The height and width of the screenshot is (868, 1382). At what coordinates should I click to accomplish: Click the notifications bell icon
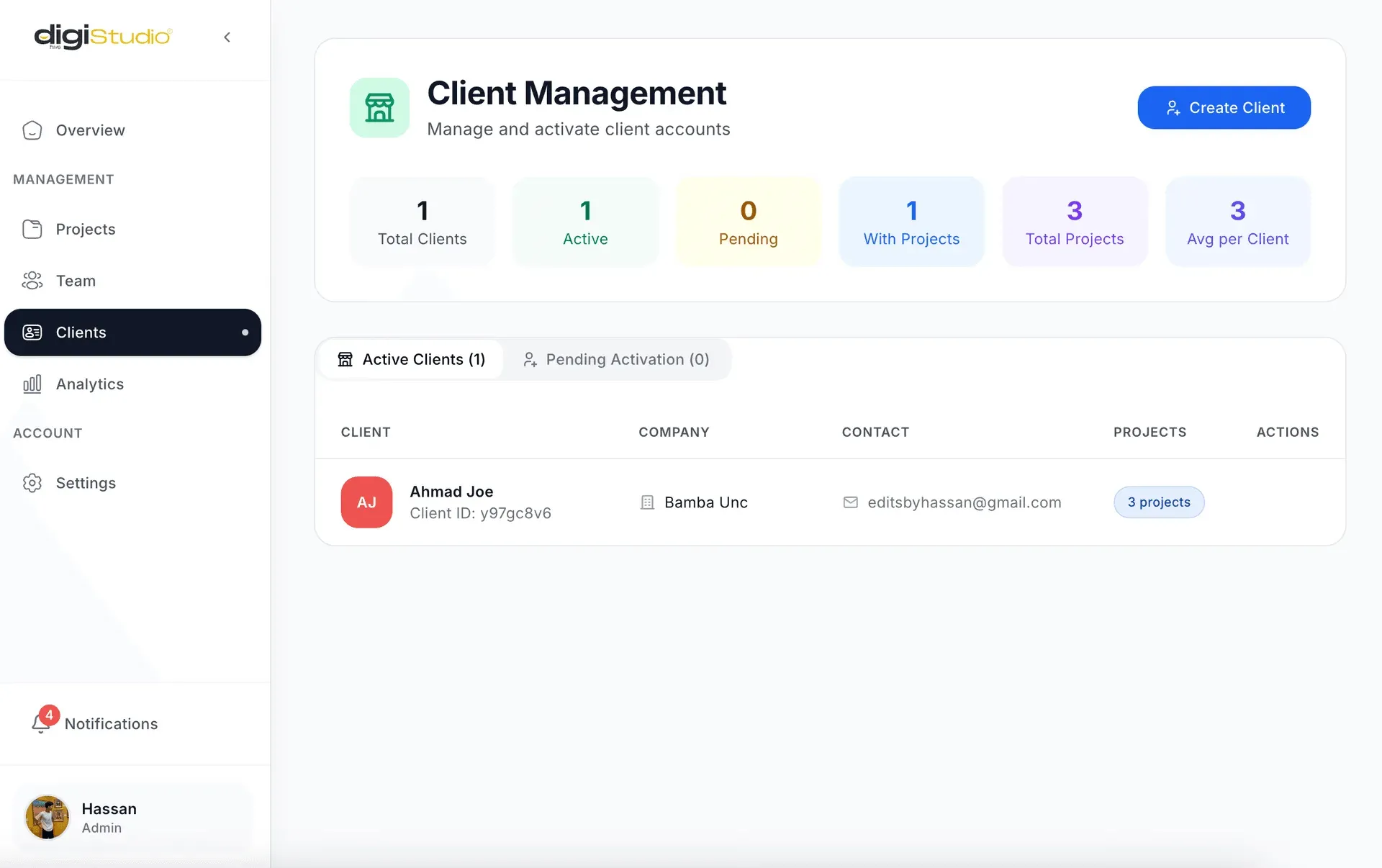point(40,724)
